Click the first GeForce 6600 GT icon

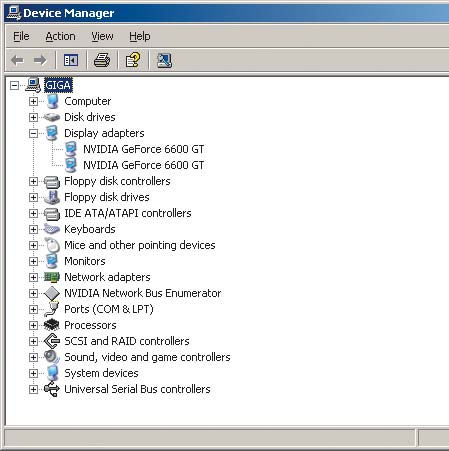point(71,149)
